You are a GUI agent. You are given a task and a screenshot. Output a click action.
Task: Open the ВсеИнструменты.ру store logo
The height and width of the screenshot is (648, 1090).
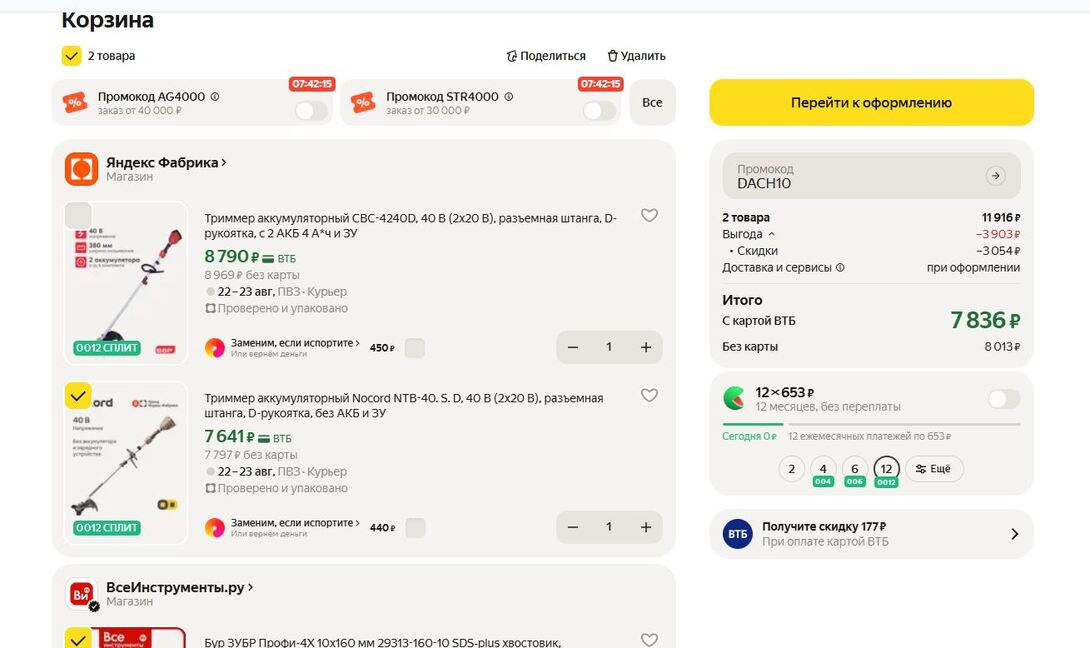(81, 594)
